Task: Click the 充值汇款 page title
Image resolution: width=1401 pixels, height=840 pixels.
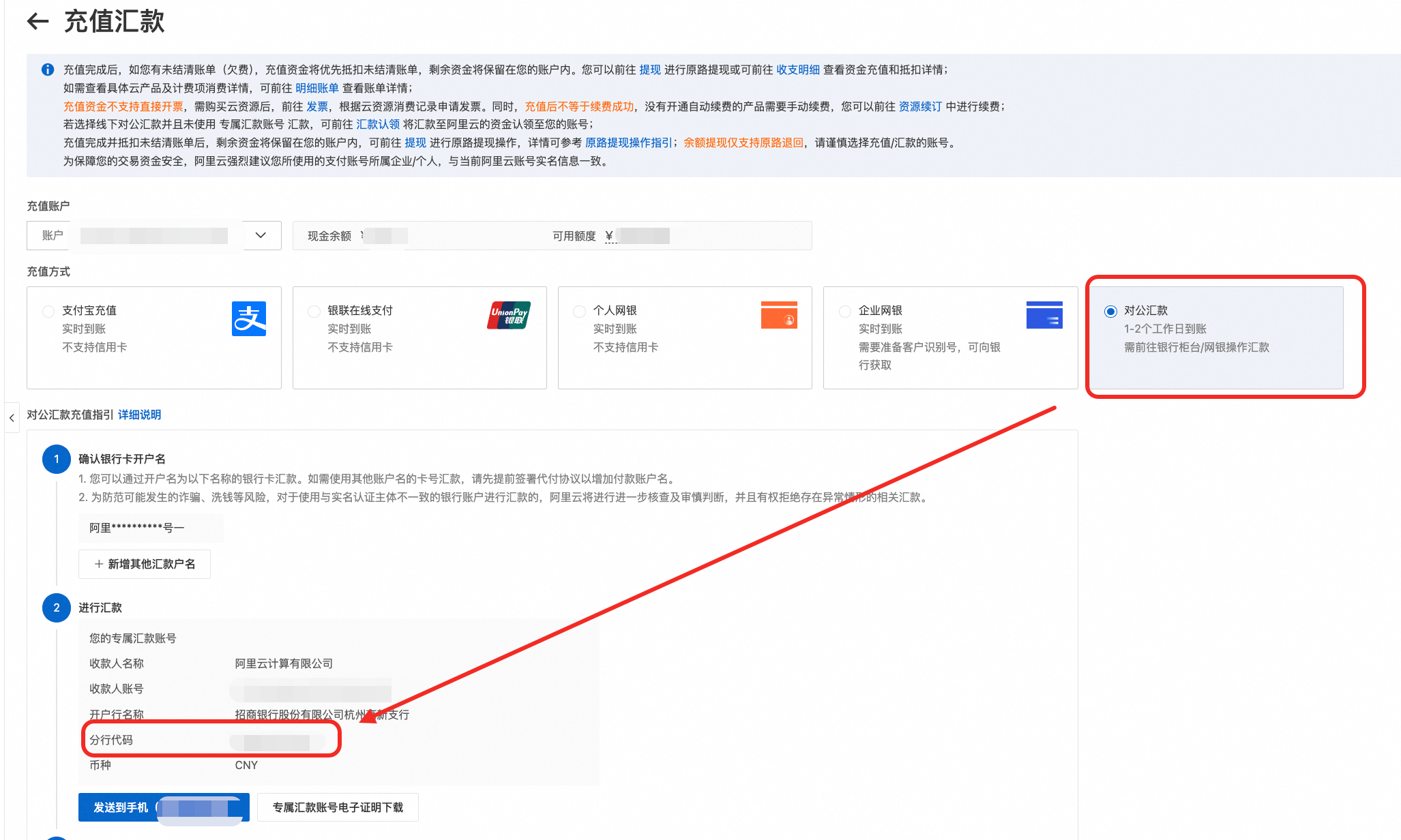Action: tap(115, 21)
